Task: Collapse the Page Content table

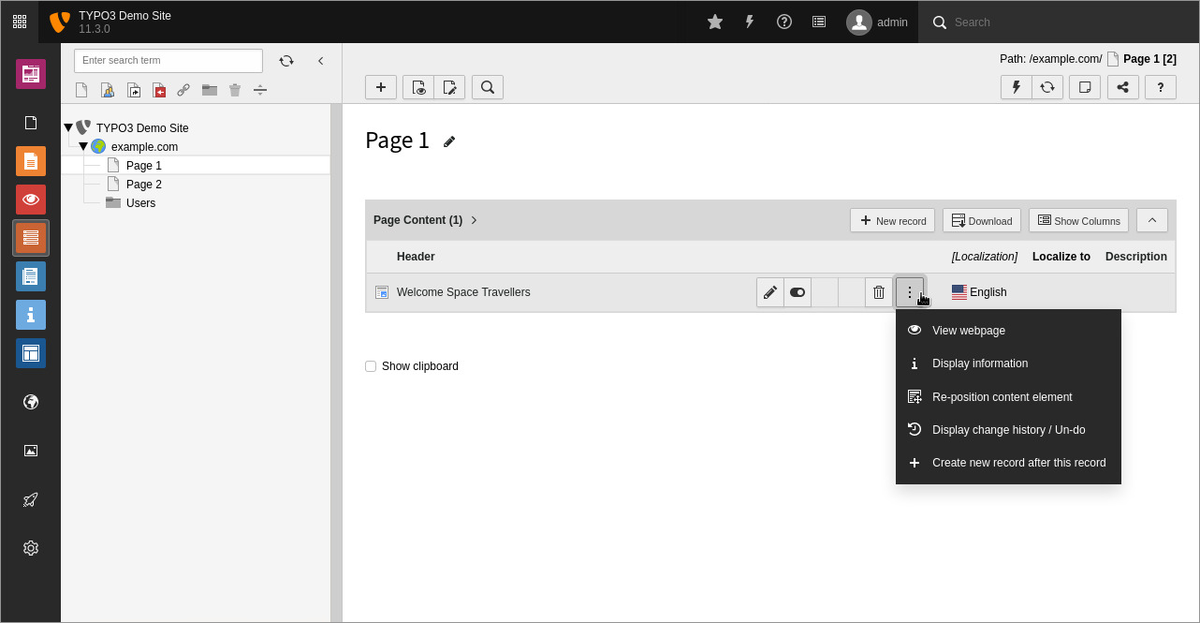Action: point(1152,220)
